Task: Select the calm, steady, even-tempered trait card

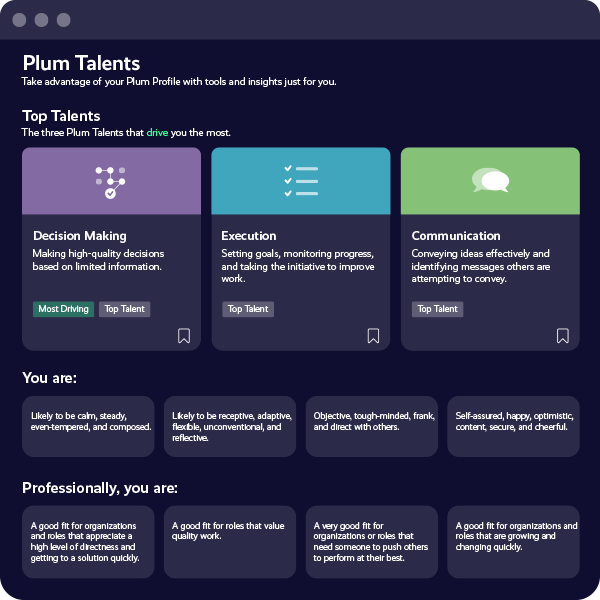Action: (x=88, y=426)
